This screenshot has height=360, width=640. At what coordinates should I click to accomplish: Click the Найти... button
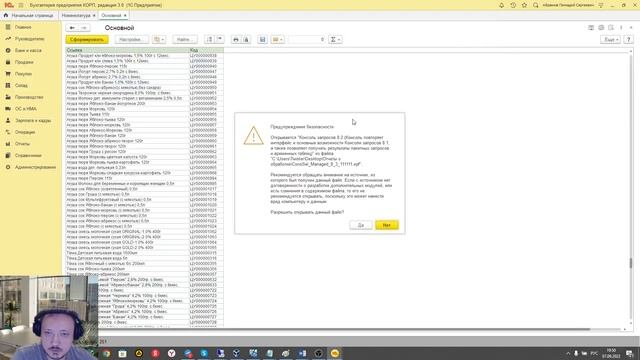[184, 40]
